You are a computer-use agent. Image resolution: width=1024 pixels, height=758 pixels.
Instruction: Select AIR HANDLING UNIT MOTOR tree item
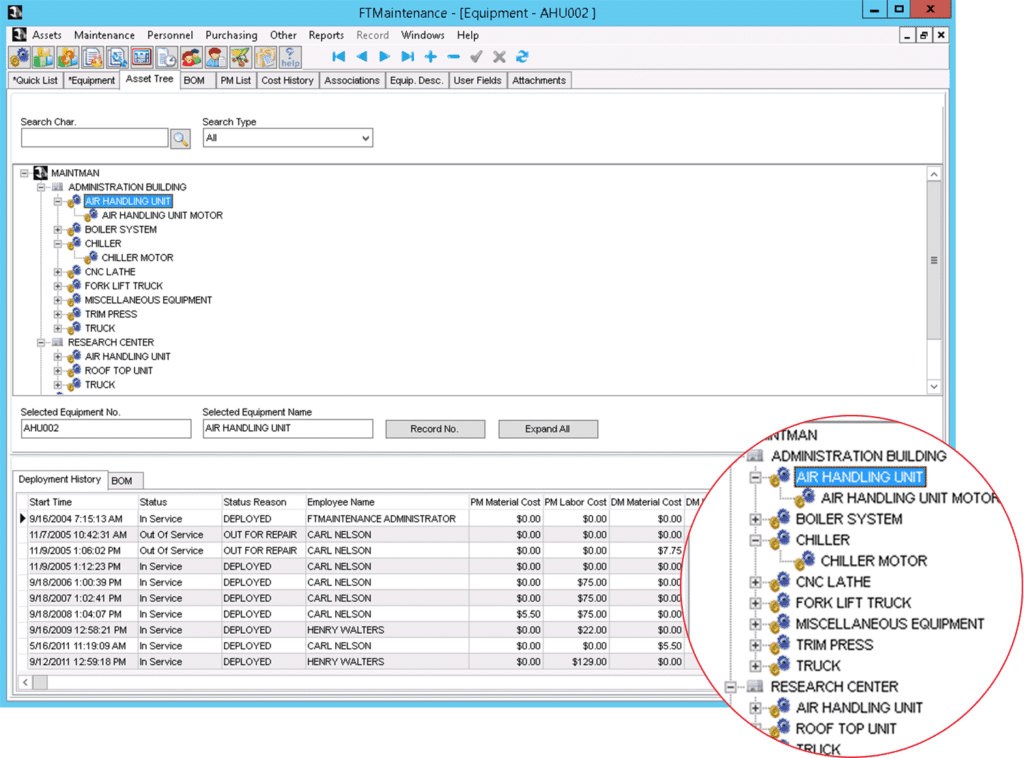pos(162,215)
